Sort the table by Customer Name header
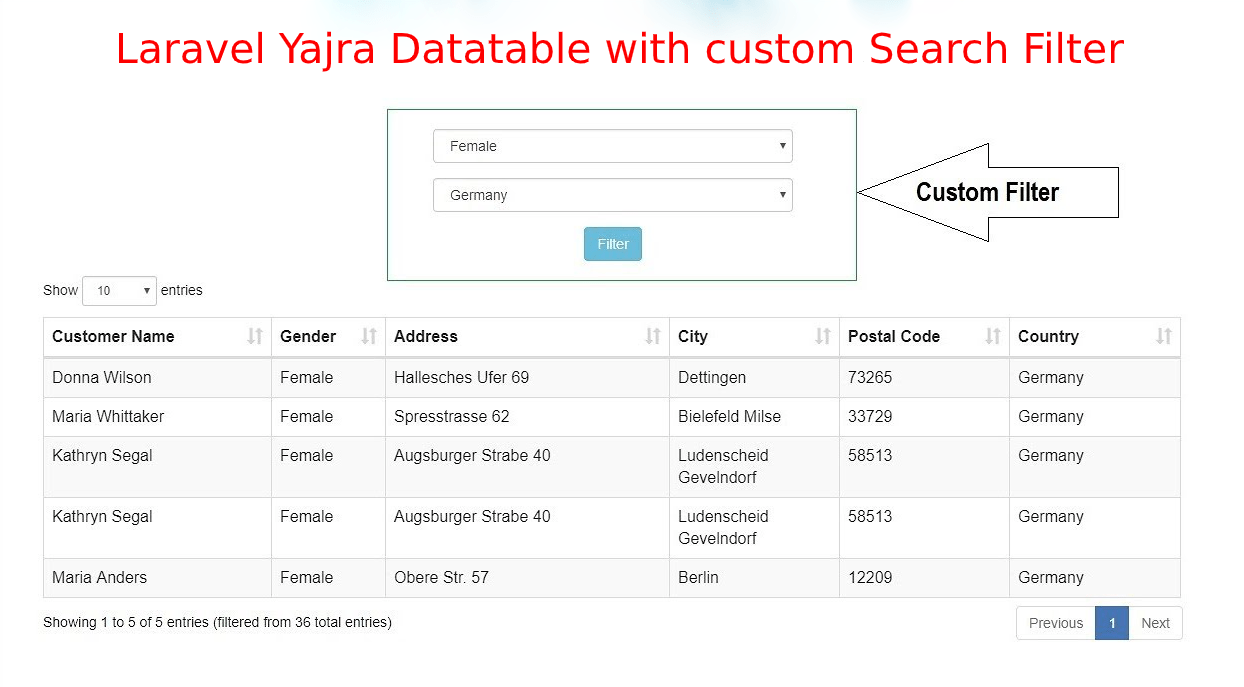The height and width of the screenshot is (687, 1244). pos(114,336)
